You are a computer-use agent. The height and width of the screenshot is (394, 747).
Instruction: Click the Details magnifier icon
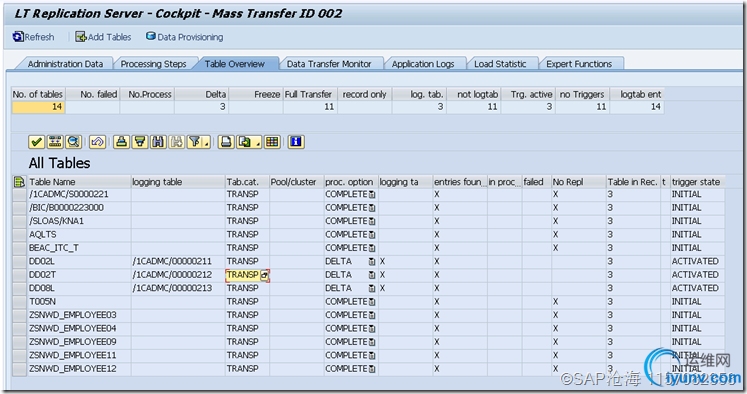pyautogui.click(x=73, y=142)
